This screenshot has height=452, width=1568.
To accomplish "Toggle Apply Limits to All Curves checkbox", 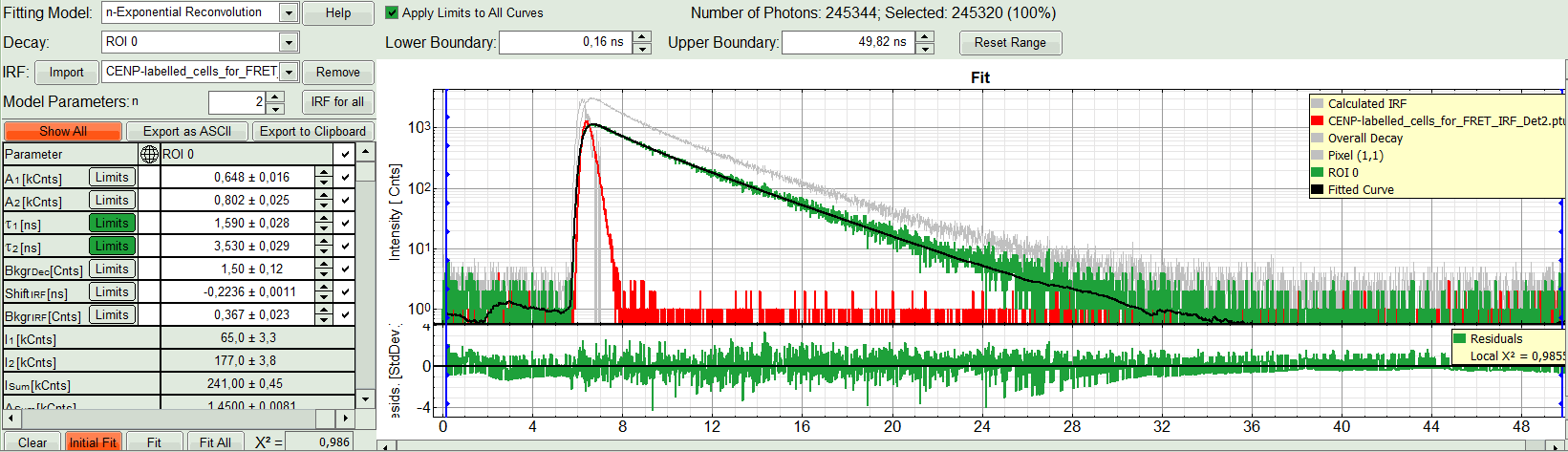I will [x=392, y=13].
